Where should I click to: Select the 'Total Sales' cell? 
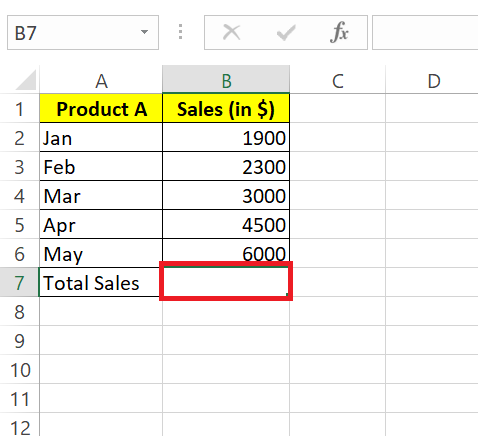click(x=101, y=282)
